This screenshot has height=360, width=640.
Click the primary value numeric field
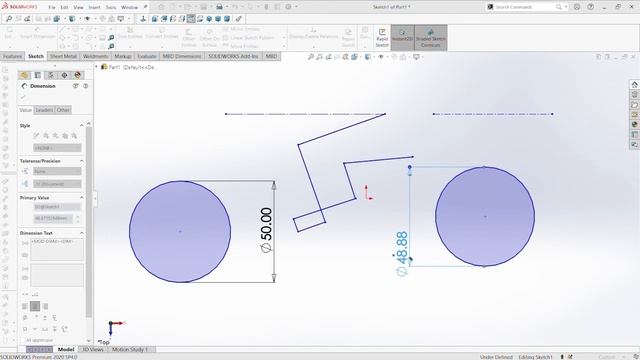[x=53, y=218]
